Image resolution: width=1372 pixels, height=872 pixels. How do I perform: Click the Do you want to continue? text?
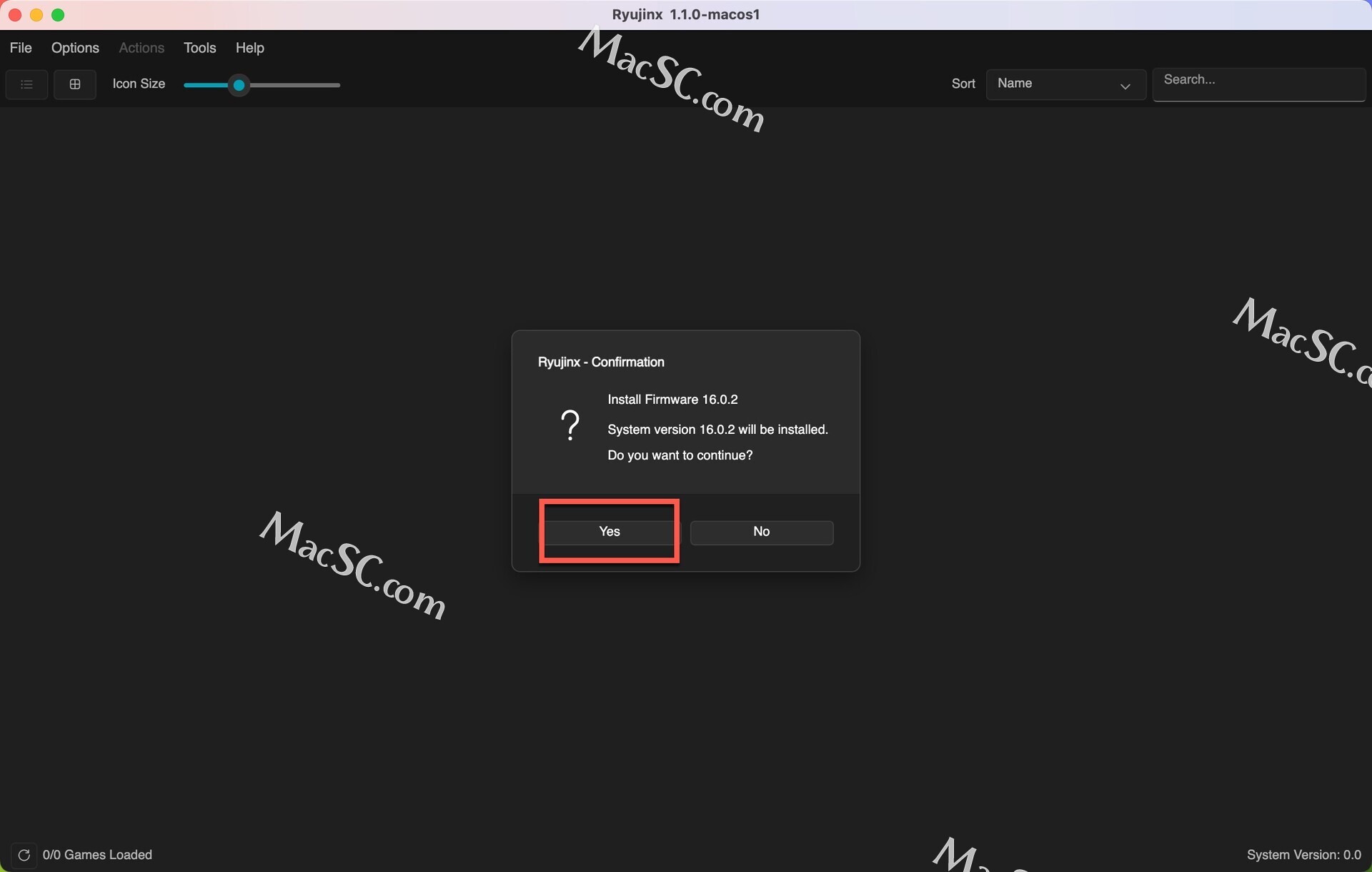pos(680,455)
